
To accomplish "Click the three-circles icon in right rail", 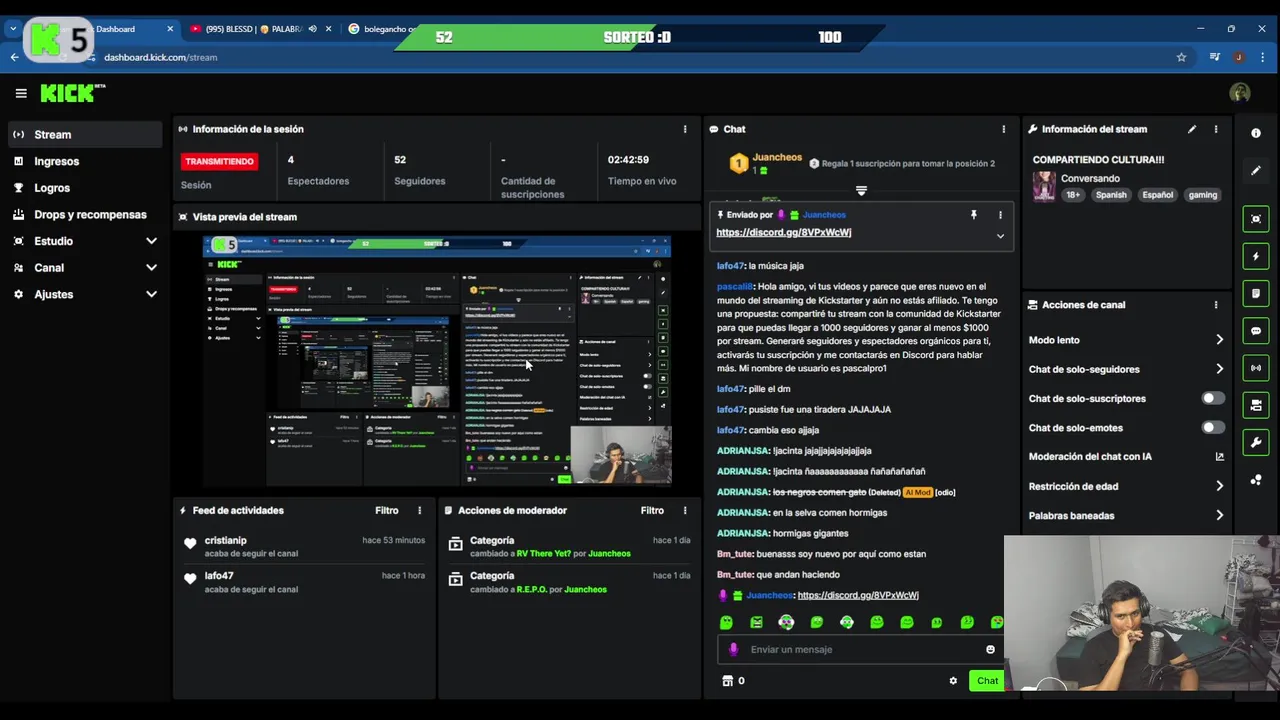I will coord(1256,480).
